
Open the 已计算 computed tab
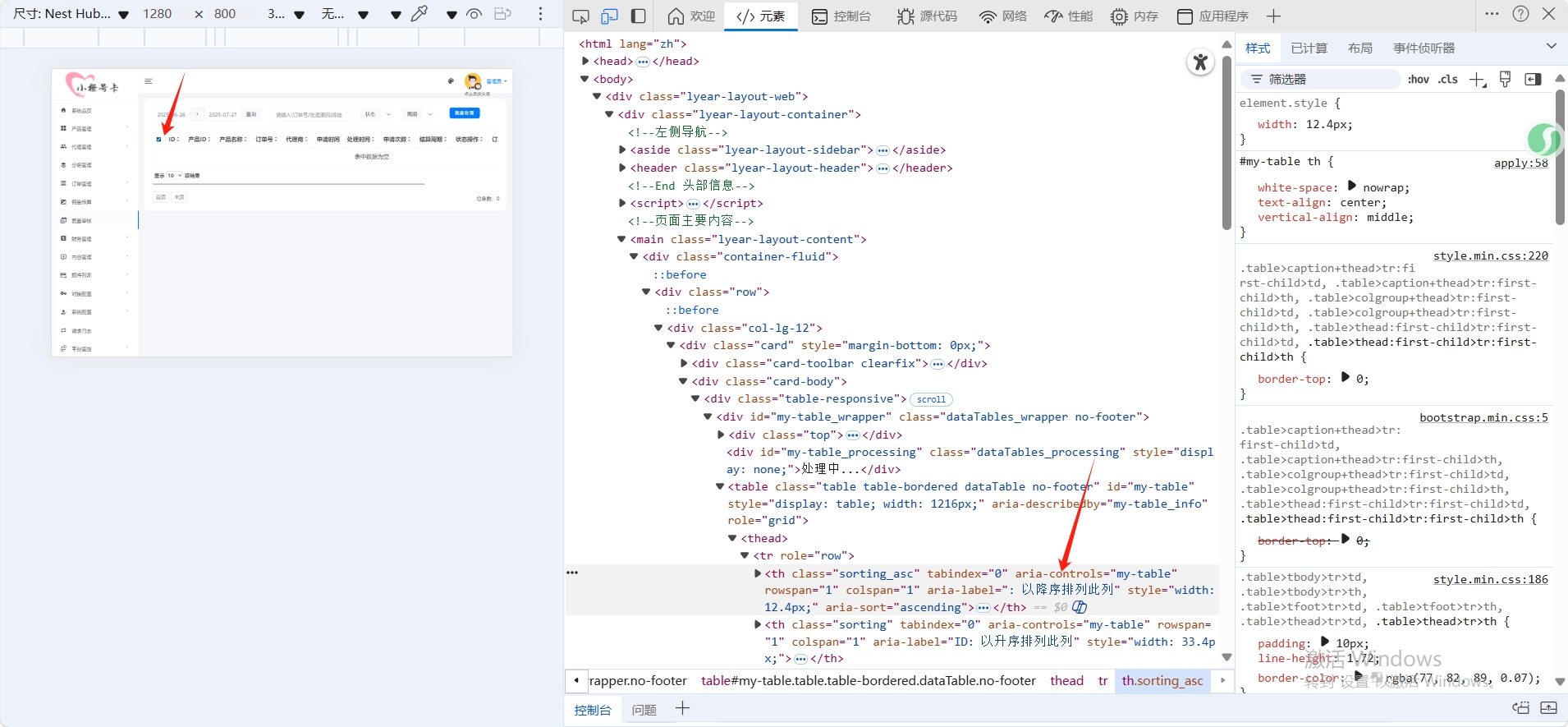pyautogui.click(x=1309, y=48)
